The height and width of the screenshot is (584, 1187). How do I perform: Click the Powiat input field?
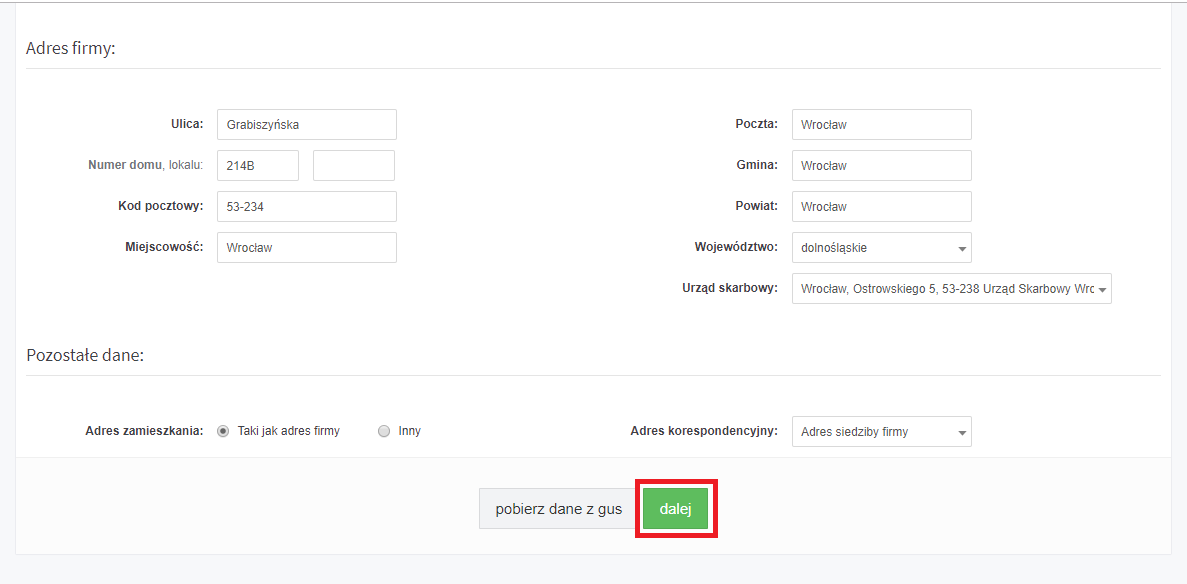coord(882,206)
